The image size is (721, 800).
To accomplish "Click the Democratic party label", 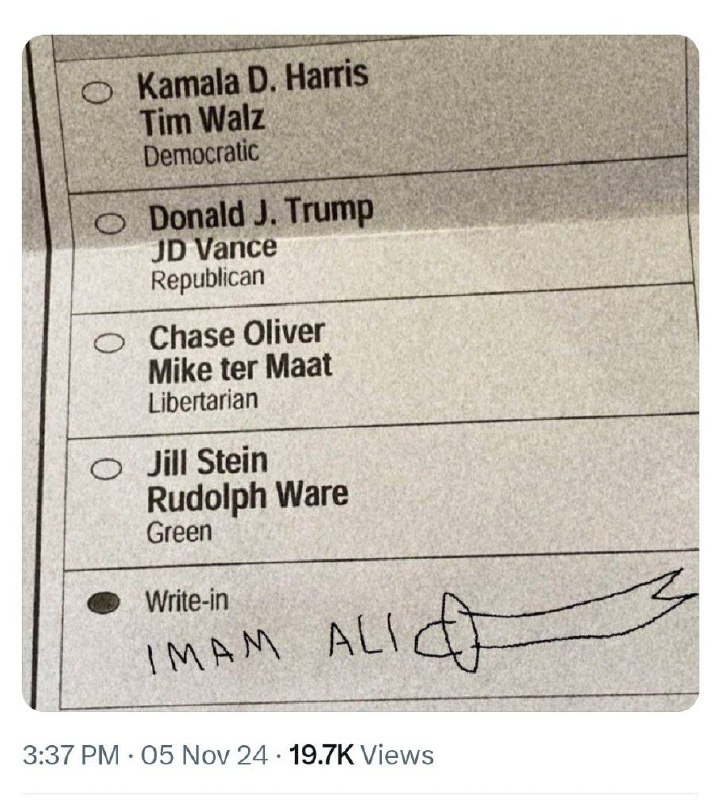I will 201,153.
